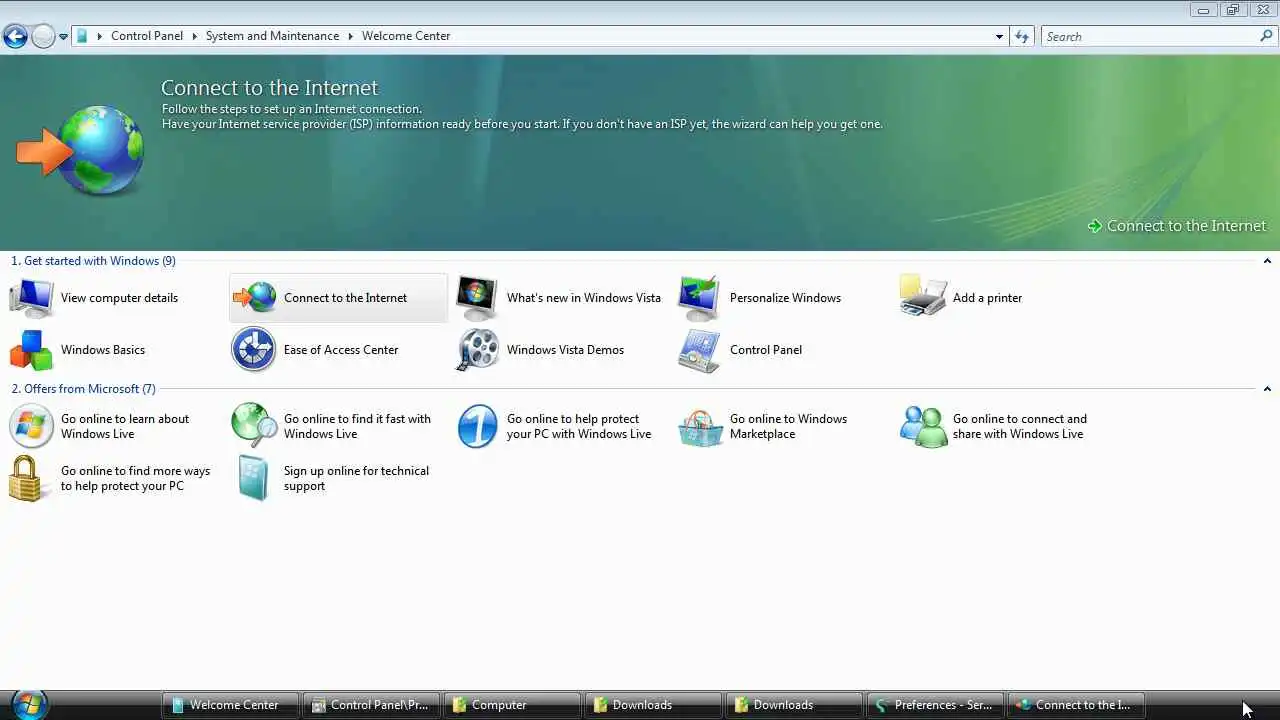
Task: Click the Forward navigation arrow button
Action: coord(43,37)
